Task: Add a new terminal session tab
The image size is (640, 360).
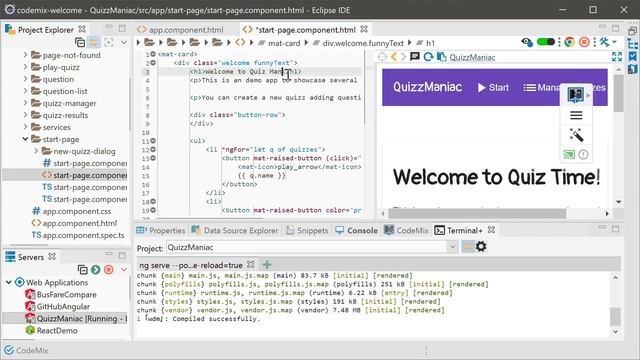Action: [x=267, y=265]
